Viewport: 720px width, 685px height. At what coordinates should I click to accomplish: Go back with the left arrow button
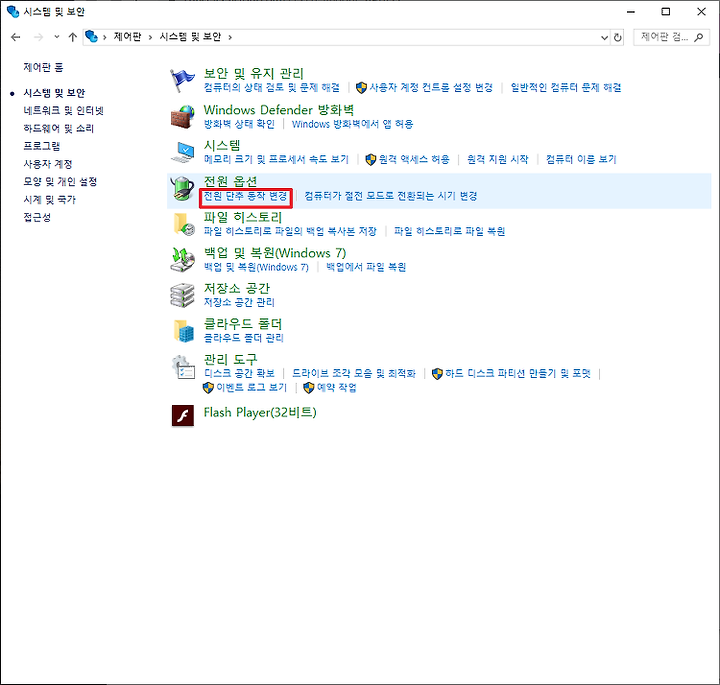[x=16, y=37]
